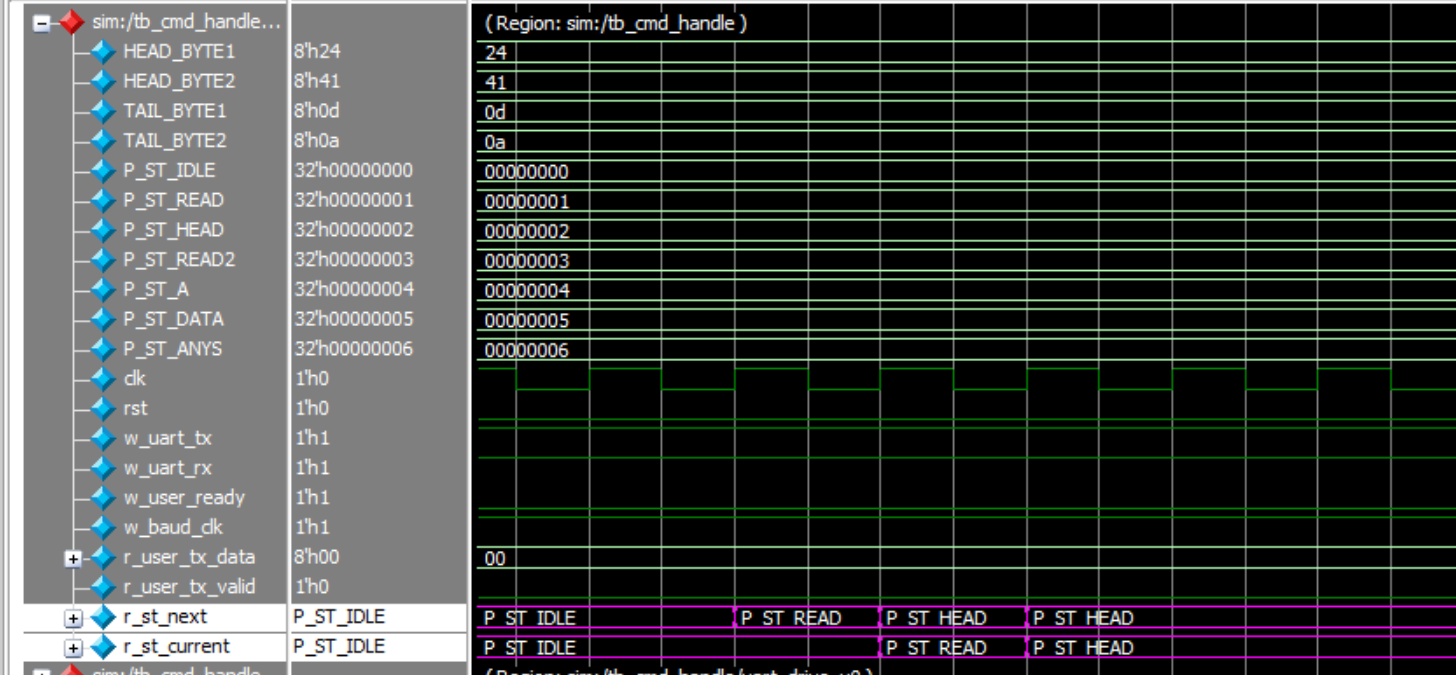Image resolution: width=1456 pixels, height=675 pixels.
Task: Click the 32'h00000003 value of P_ST_READ2
Action: click(353, 259)
